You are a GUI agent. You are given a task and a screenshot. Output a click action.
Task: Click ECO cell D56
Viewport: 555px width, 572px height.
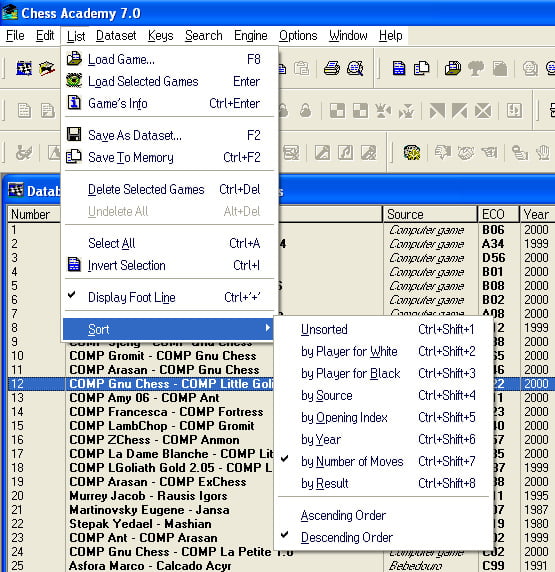tap(494, 258)
